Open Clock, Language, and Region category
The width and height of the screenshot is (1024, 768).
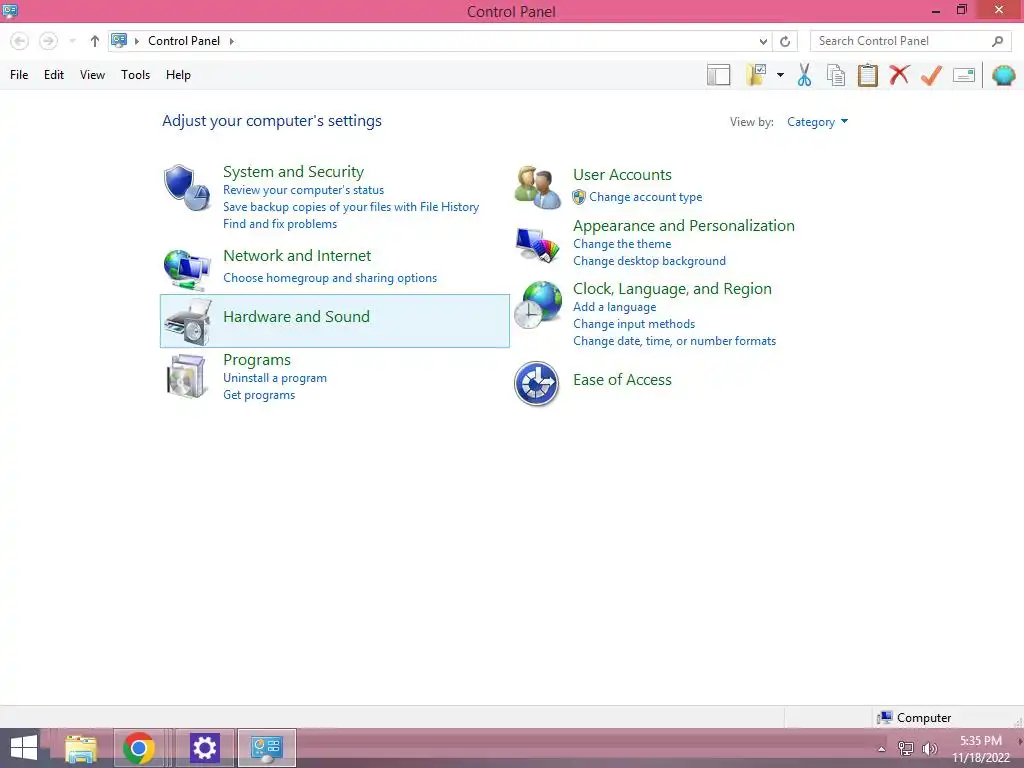pos(672,289)
